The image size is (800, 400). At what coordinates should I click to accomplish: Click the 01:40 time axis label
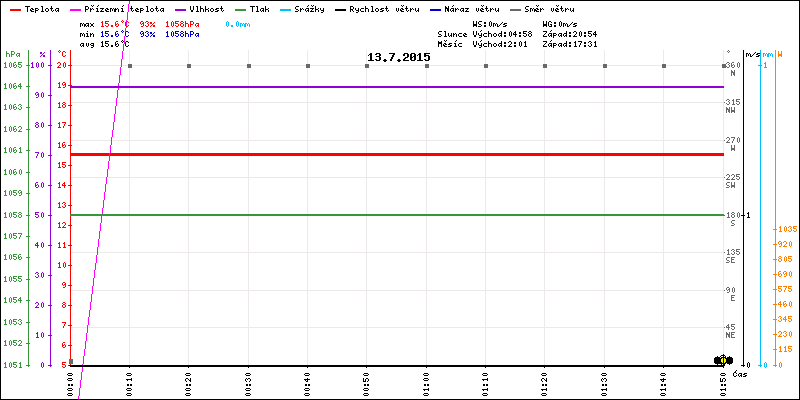coord(663,383)
